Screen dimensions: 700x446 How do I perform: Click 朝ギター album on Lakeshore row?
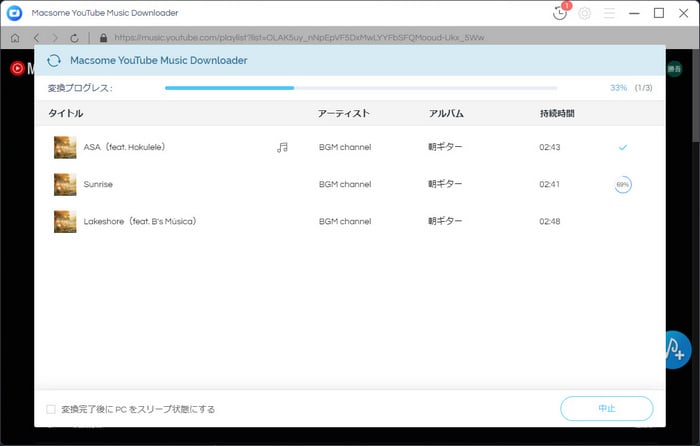tap(445, 221)
